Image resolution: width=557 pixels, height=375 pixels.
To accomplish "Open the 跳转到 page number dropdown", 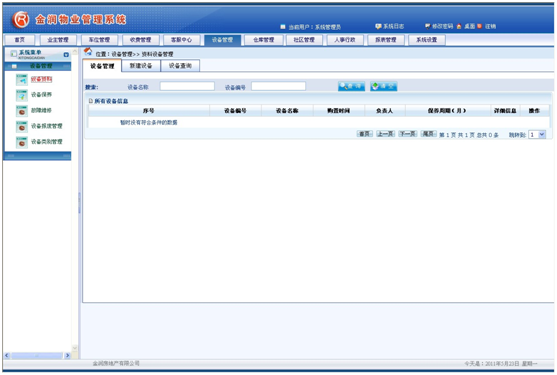I will click(537, 135).
